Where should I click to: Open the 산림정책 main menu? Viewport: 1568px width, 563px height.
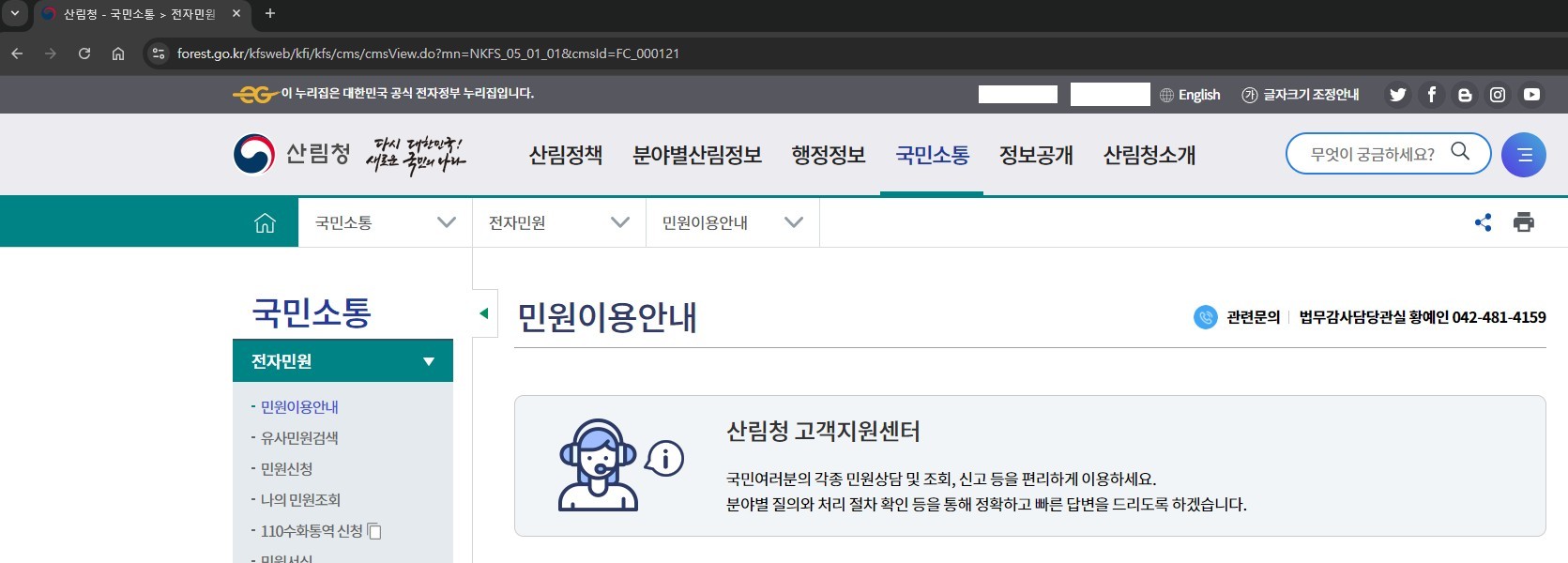click(566, 156)
